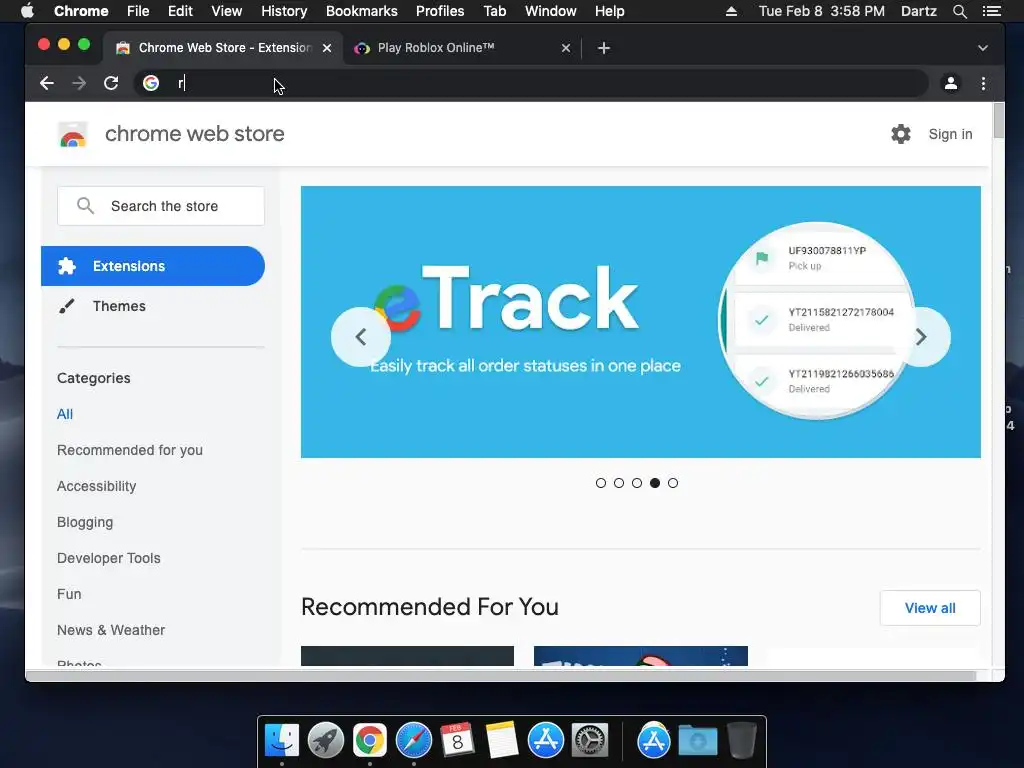Open the Apple menu
Viewport: 1024px width, 768px height.
pyautogui.click(x=27, y=11)
